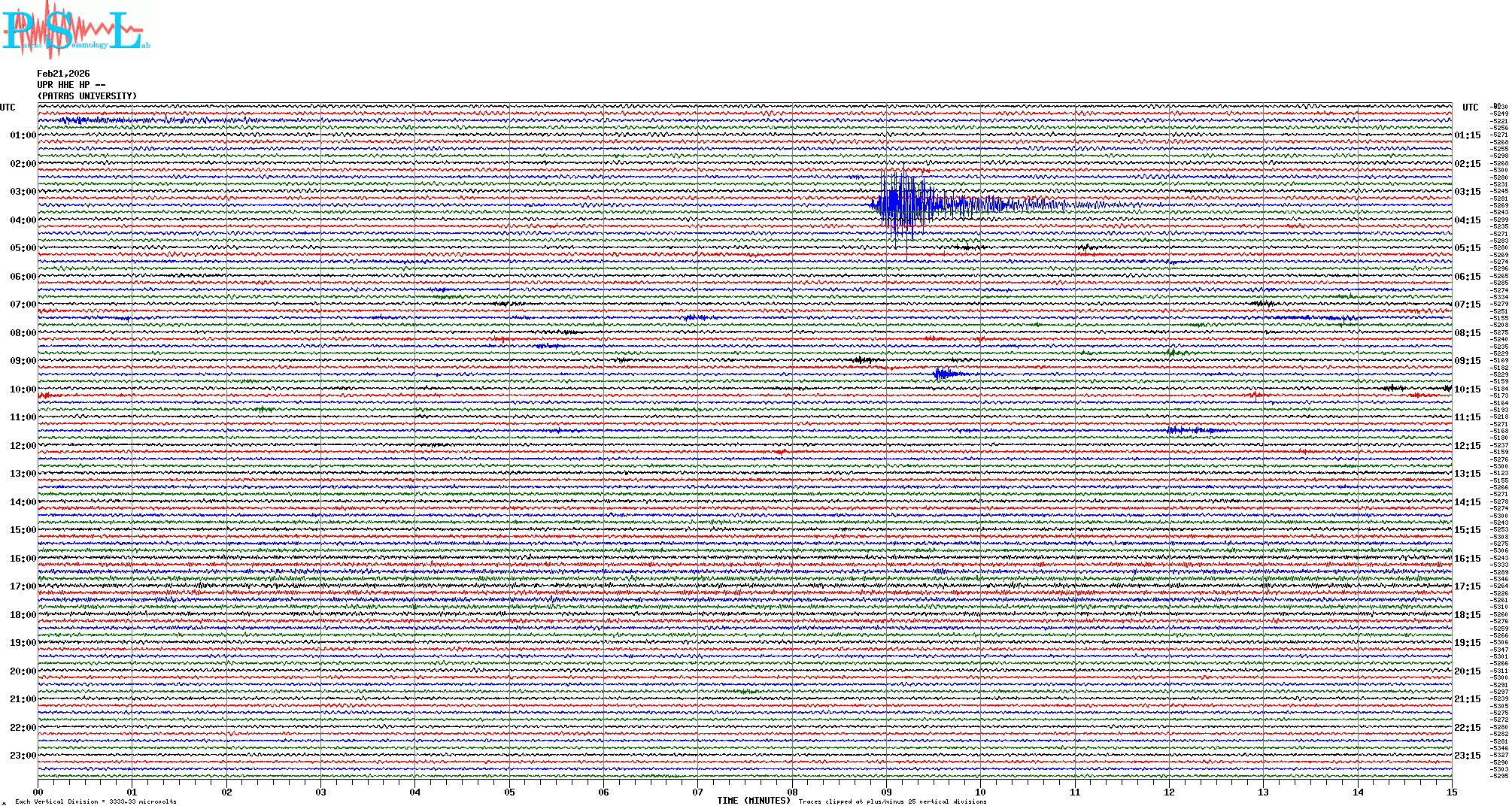This screenshot has width=1512, height=812.
Task: Click the TIME (MINUTES) axis title
Action: 753,801
